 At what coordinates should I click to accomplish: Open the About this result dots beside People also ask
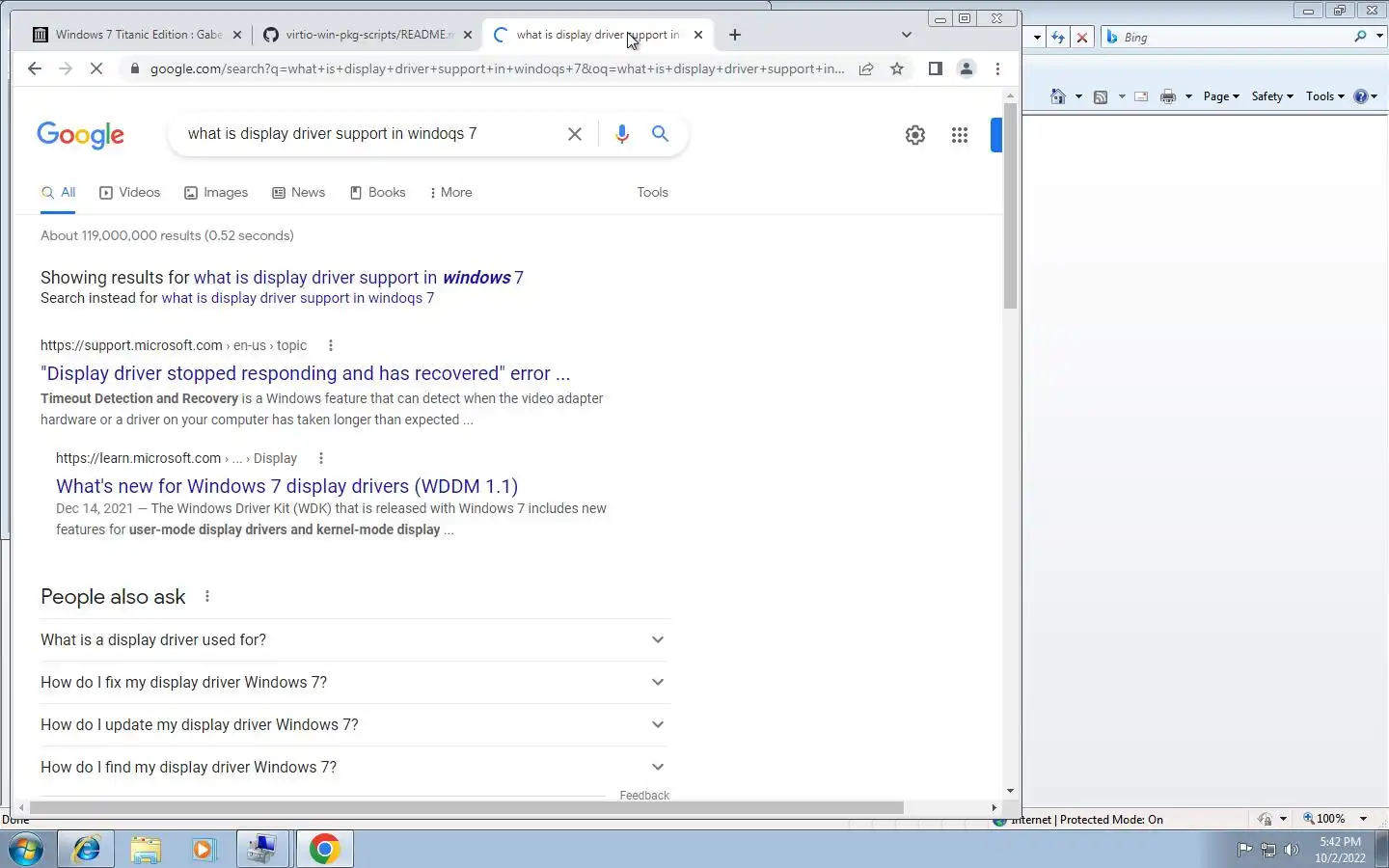[x=207, y=596]
